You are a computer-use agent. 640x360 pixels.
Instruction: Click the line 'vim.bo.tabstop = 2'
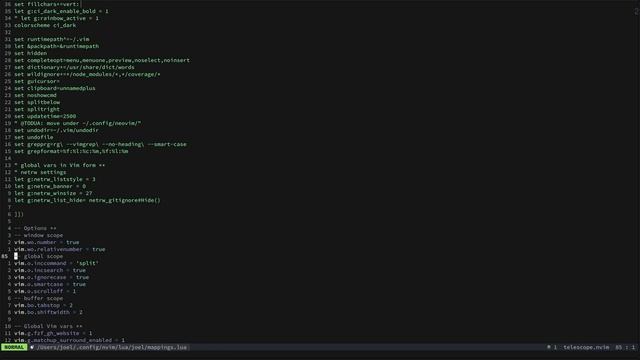click(x=43, y=305)
